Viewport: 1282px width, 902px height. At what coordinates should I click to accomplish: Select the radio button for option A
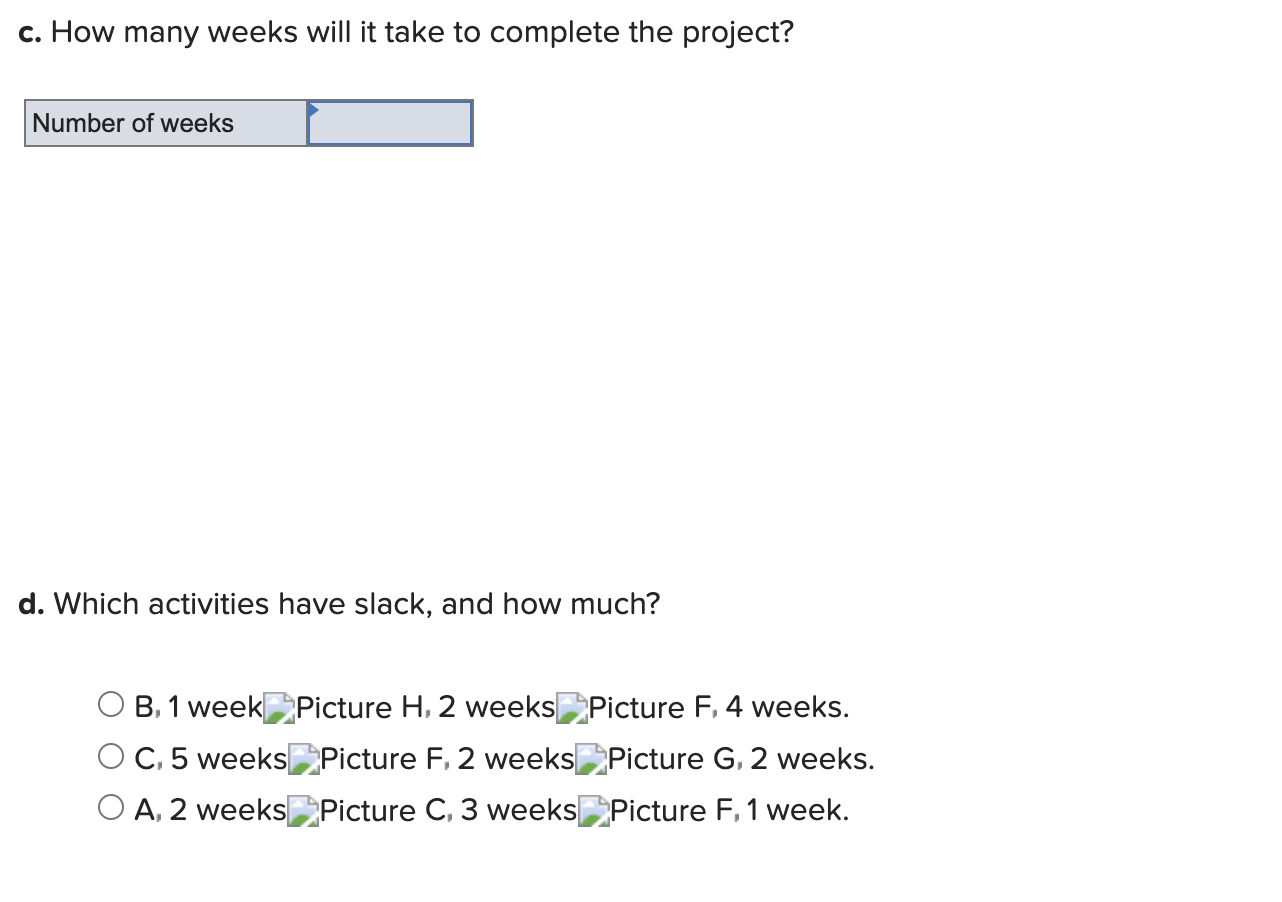[111, 806]
